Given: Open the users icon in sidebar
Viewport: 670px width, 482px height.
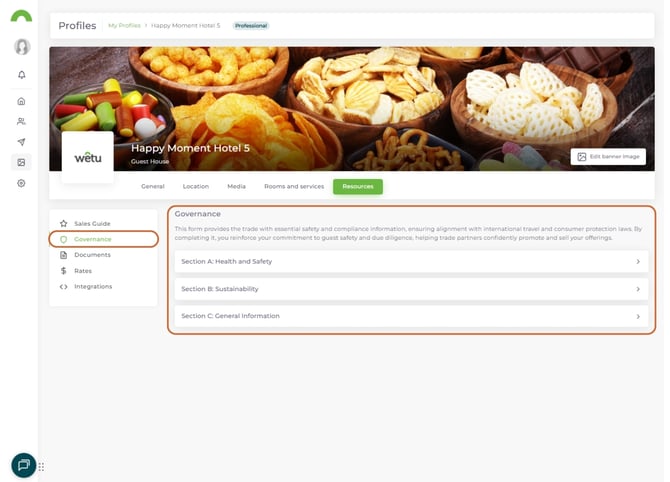Looking at the screenshot, I should [x=21, y=121].
